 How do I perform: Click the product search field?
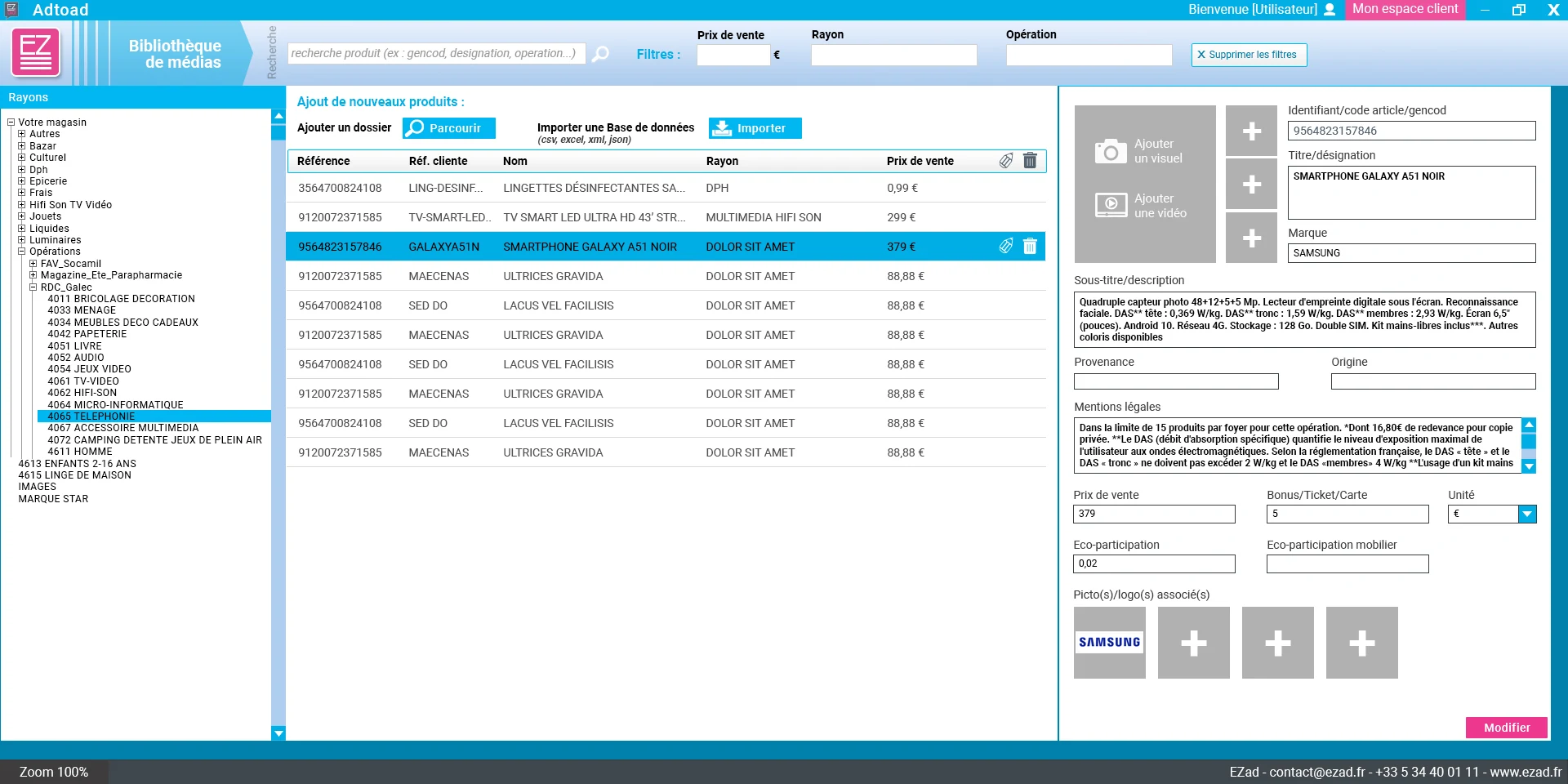click(437, 54)
